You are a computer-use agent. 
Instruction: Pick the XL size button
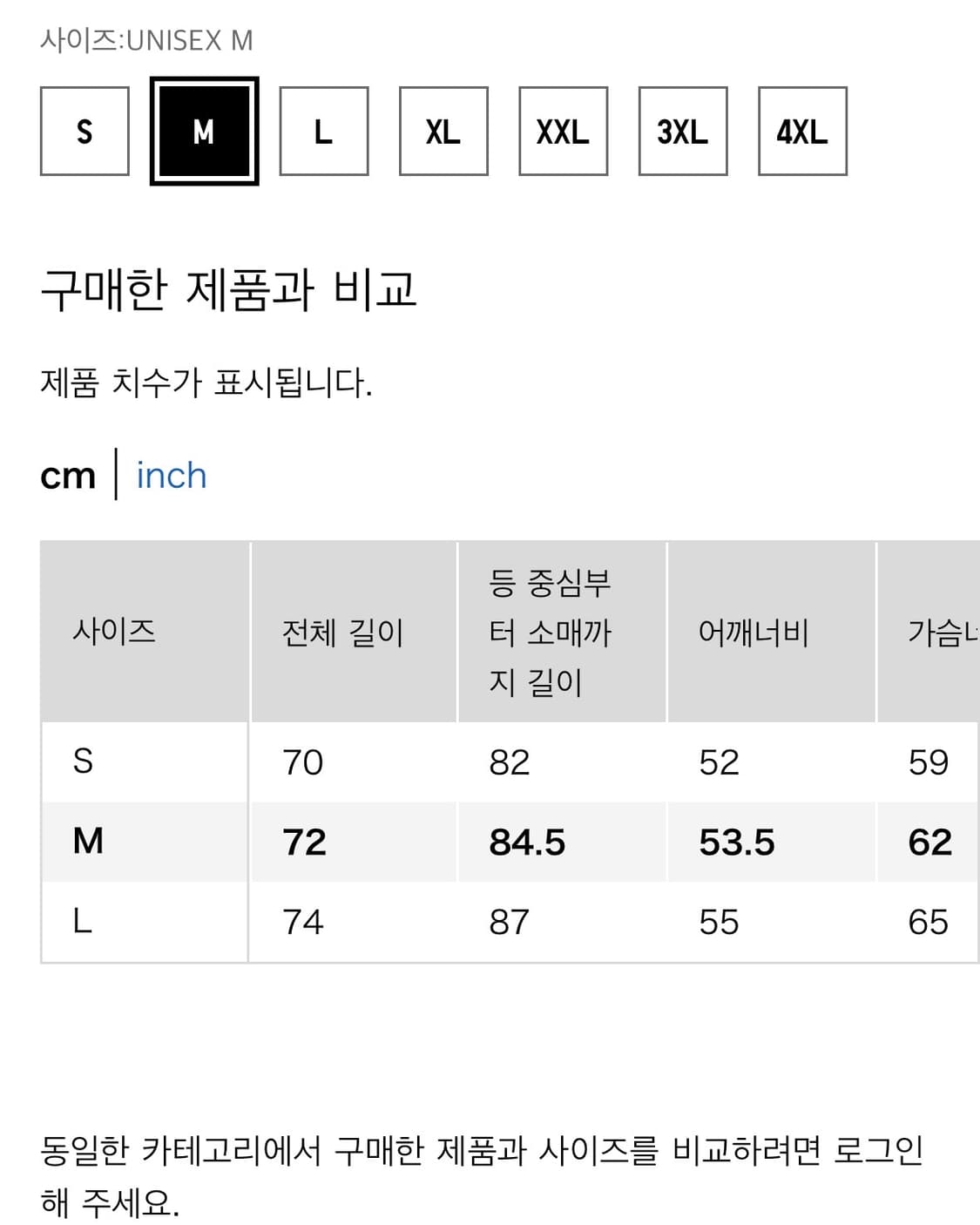click(x=443, y=132)
